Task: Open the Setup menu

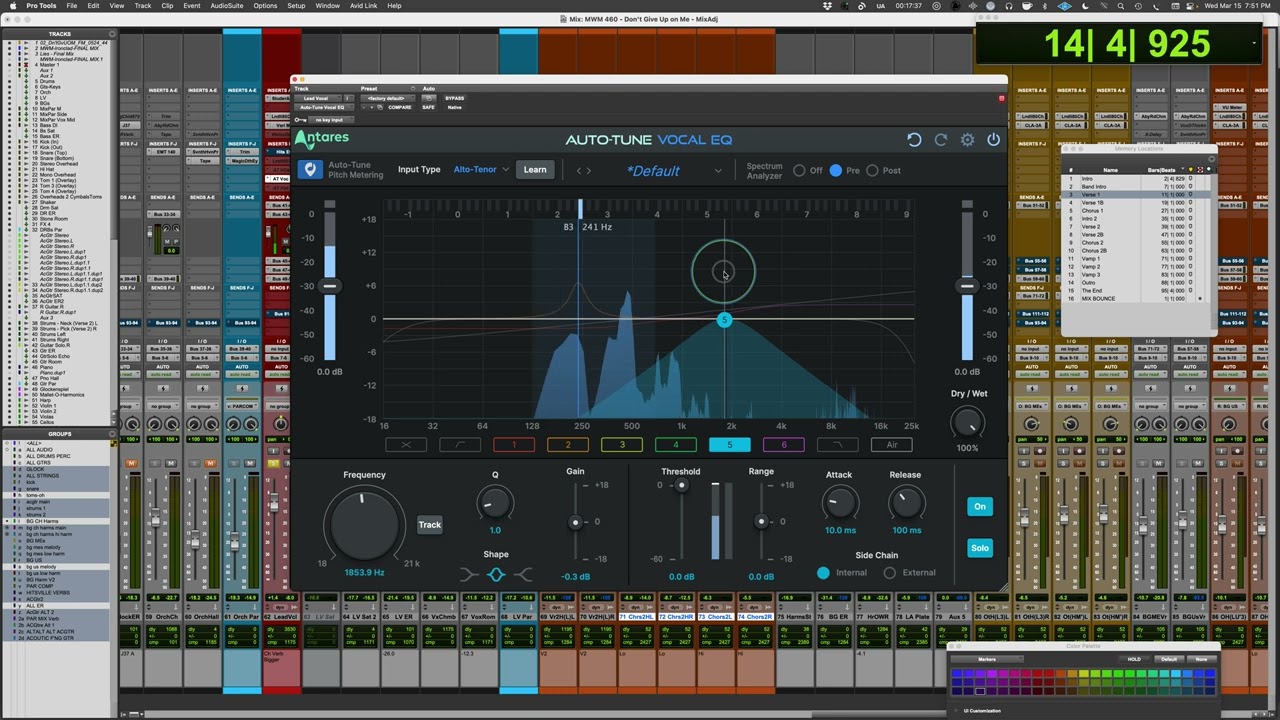Action: [x=296, y=6]
